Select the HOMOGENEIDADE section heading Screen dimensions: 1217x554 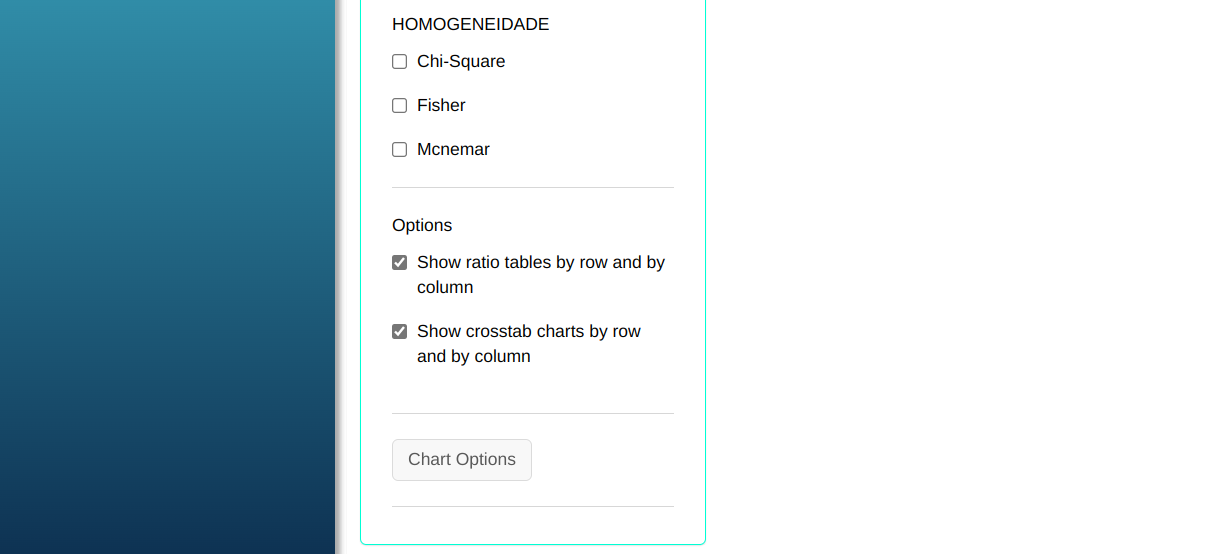coord(470,24)
